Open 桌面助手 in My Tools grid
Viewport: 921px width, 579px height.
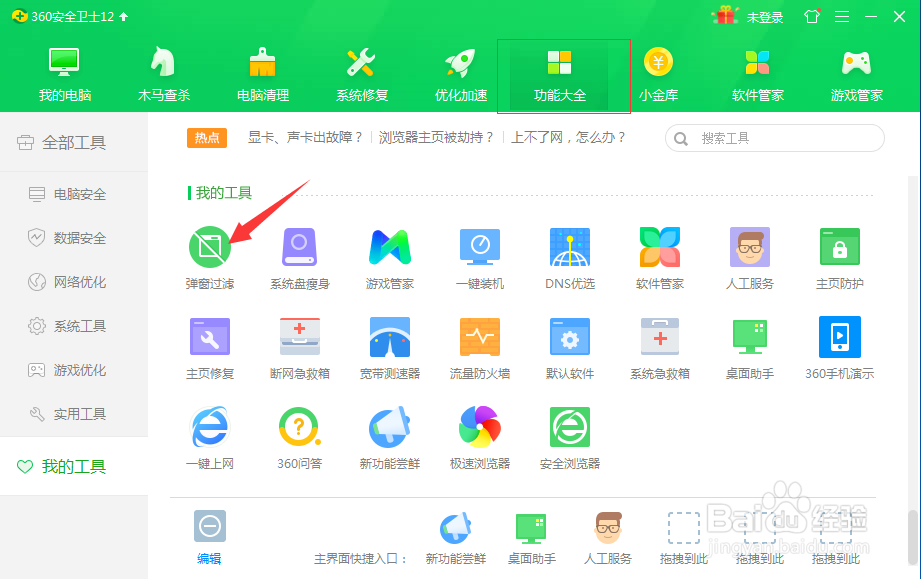tap(749, 348)
